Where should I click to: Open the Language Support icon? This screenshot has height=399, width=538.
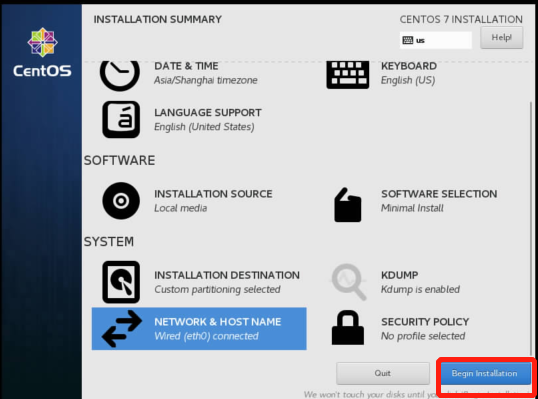[x=121, y=119]
